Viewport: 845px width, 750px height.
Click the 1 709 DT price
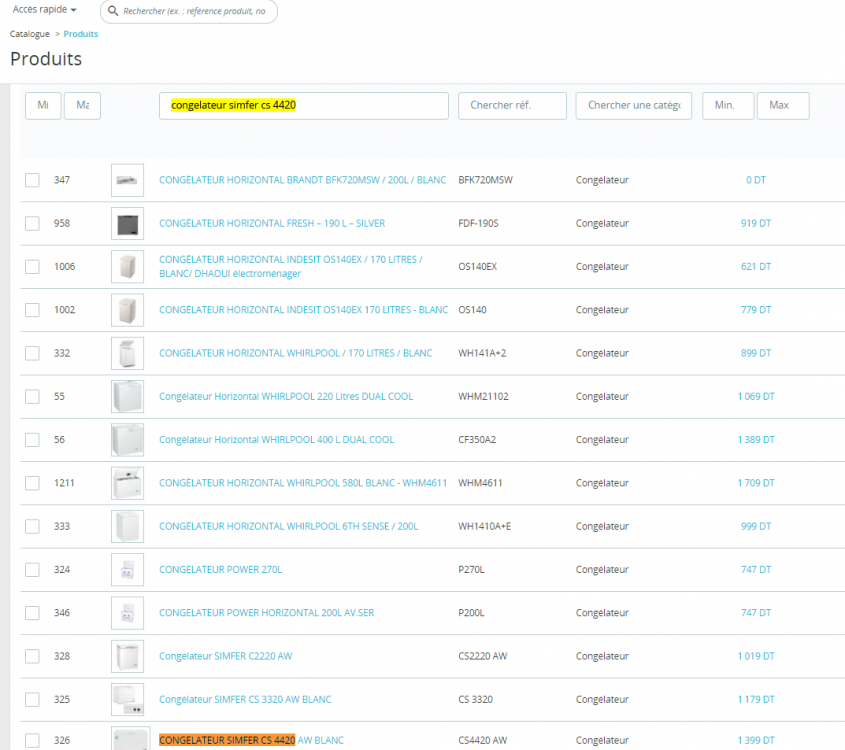[x=756, y=483]
